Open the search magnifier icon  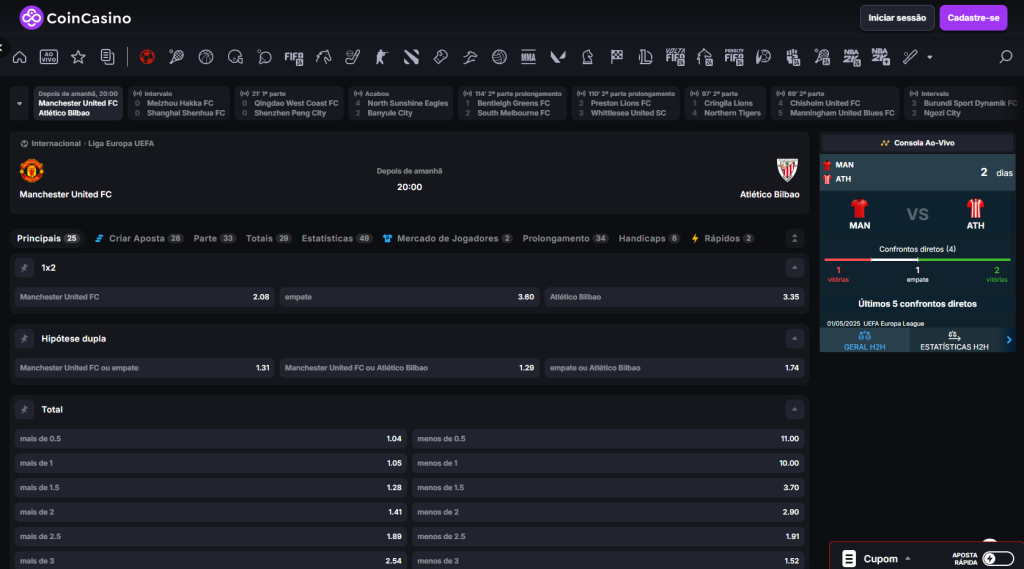point(1006,57)
